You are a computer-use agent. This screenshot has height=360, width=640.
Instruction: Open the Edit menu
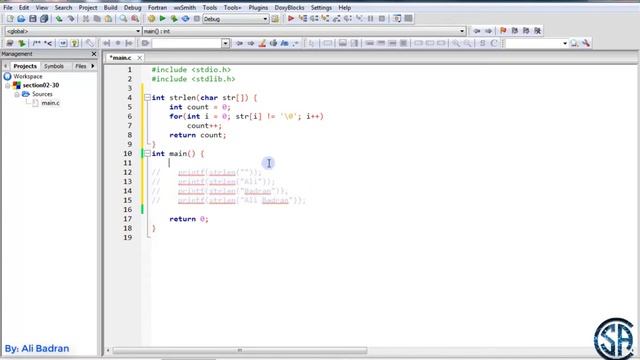pyautogui.click(x=24, y=7)
